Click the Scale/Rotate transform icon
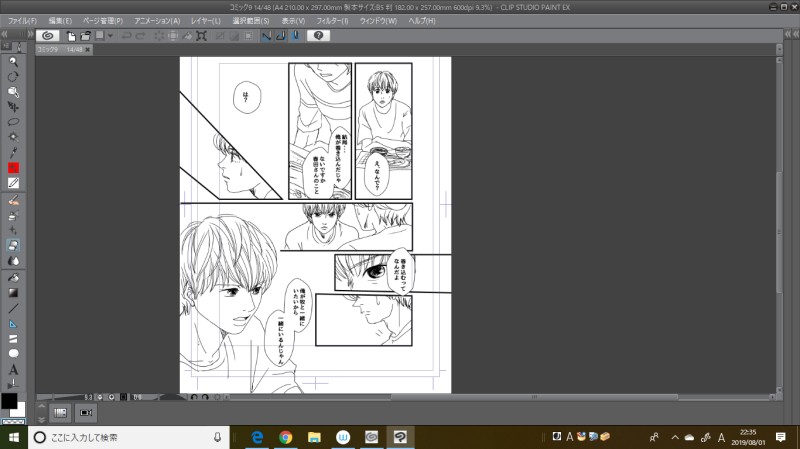Viewport: 800px width, 449px height. (x=202, y=36)
